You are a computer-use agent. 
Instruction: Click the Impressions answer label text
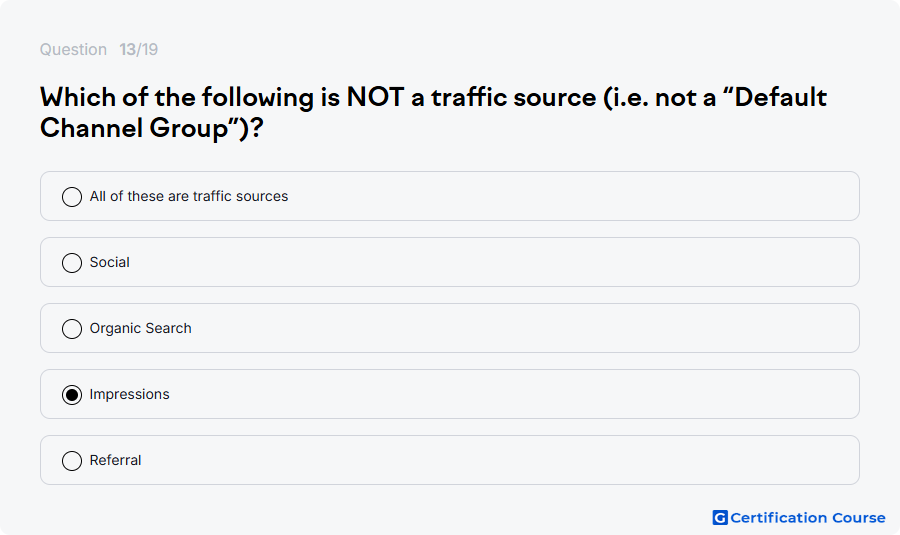(x=130, y=394)
